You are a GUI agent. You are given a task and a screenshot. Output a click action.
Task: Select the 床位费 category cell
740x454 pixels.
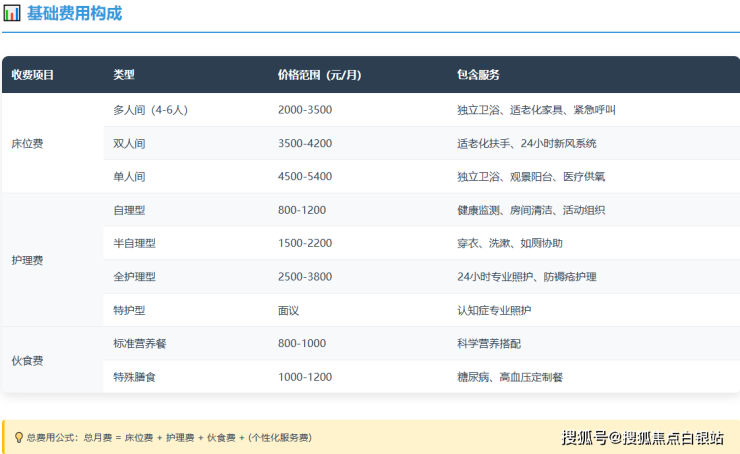27,143
